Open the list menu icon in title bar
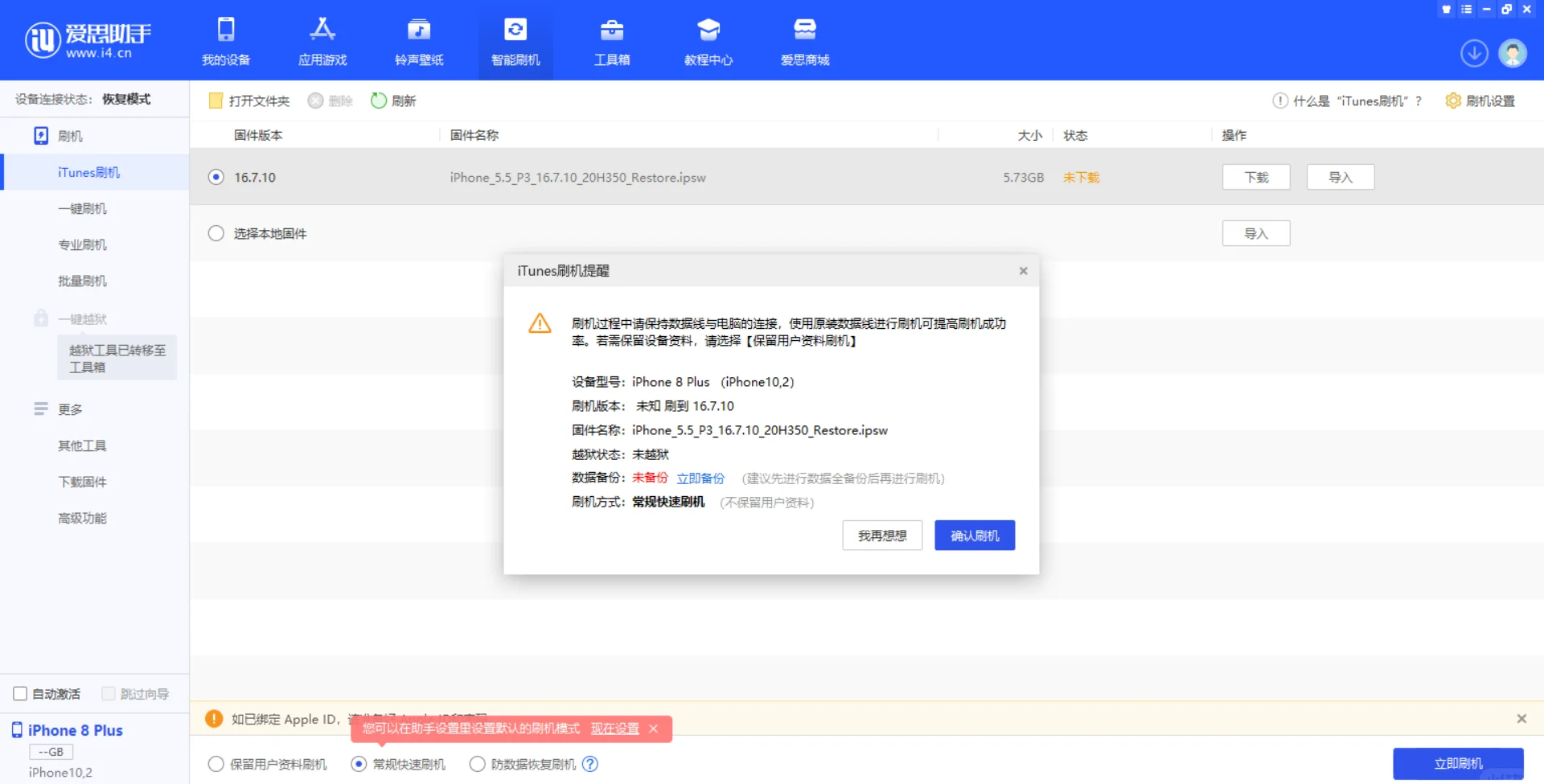 click(x=1467, y=10)
